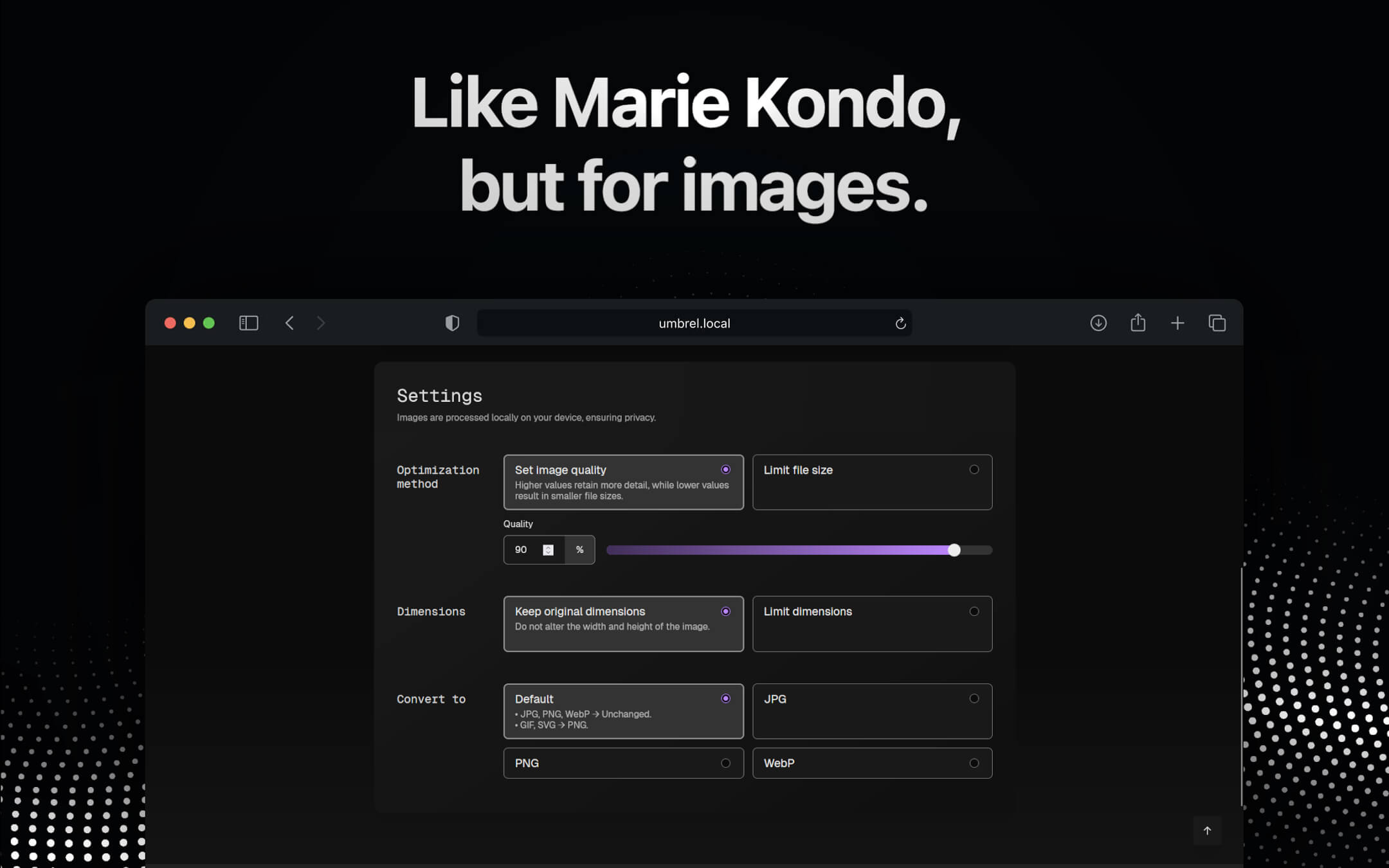Open the downloads list
The width and height of the screenshot is (1389, 868).
[1099, 323]
